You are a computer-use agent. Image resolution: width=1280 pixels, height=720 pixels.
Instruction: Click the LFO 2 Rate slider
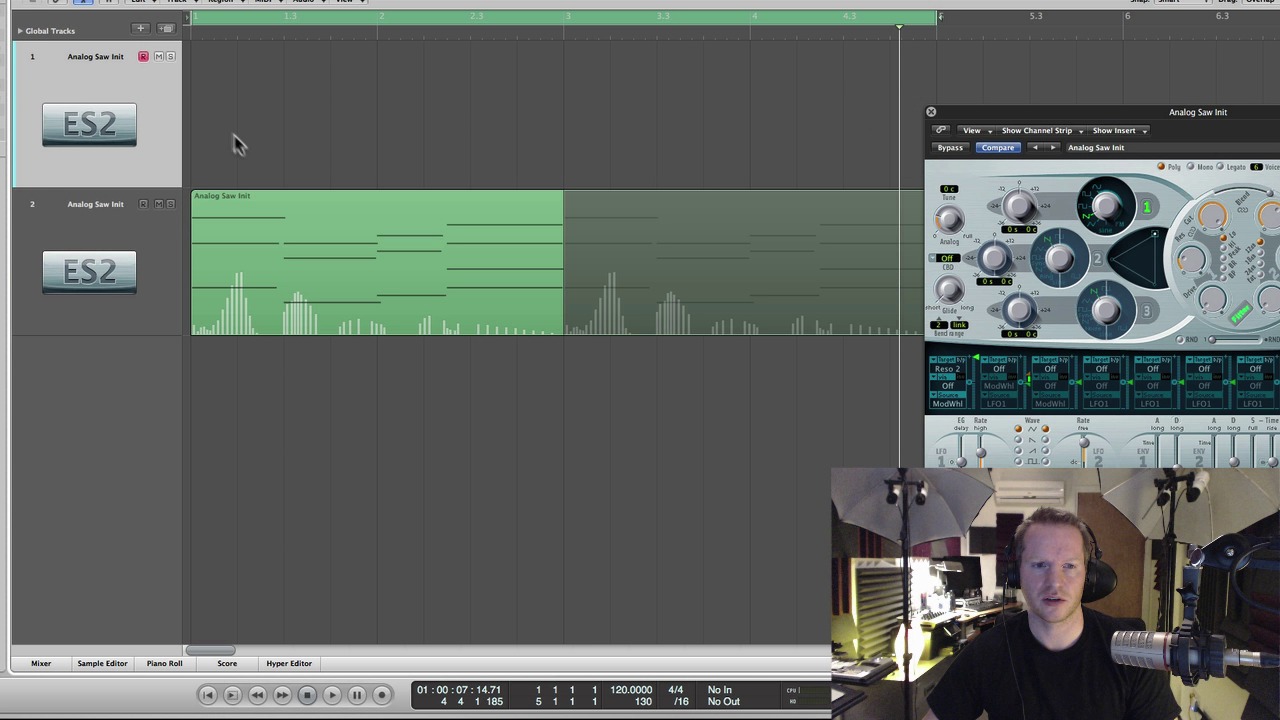[1083, 442]
